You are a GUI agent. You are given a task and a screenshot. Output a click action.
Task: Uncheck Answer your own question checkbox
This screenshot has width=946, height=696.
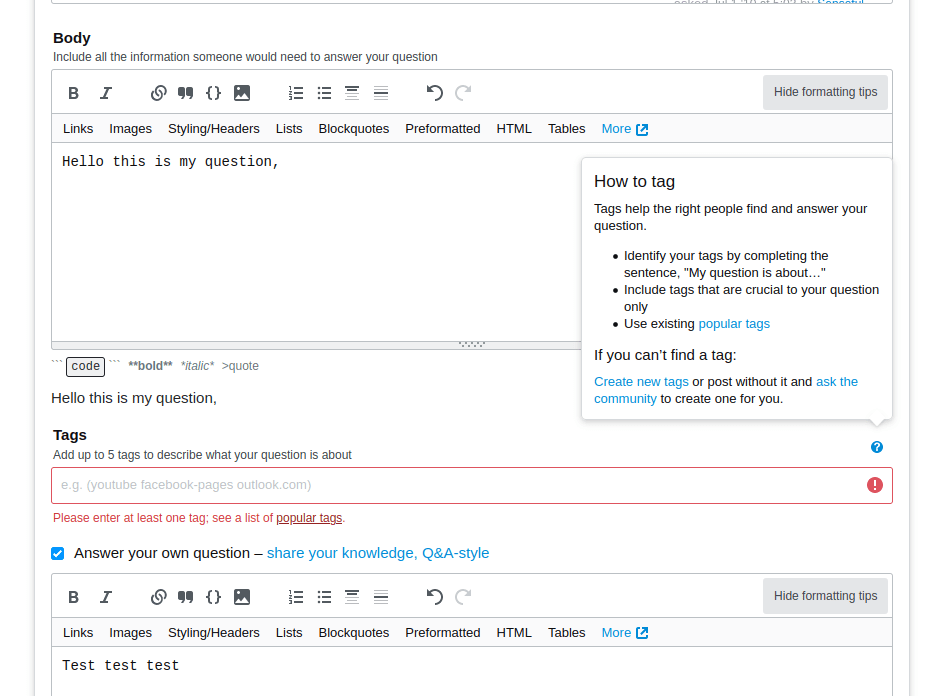tap(57, 554)
